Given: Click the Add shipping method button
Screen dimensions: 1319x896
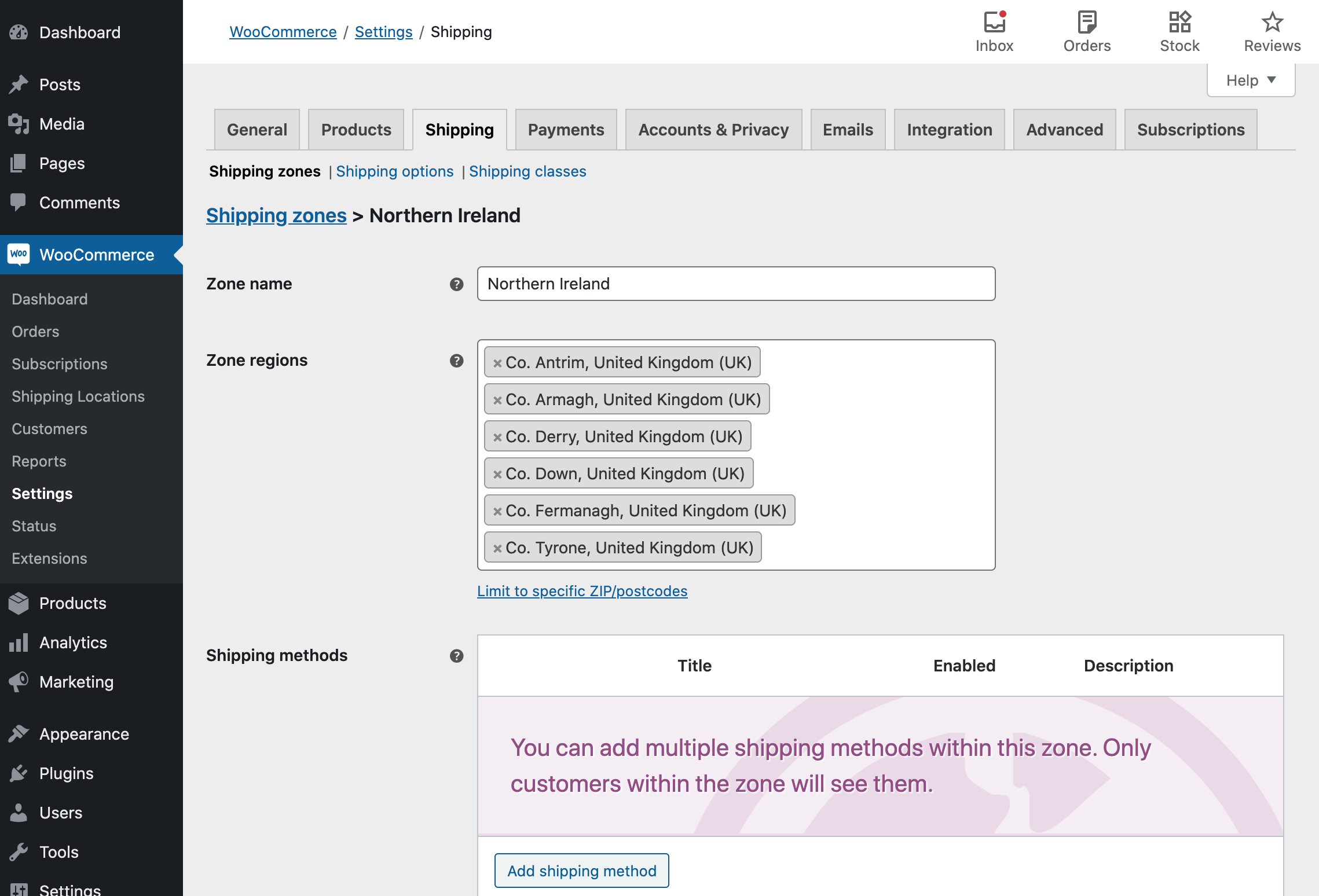Looking at the screenshot, I should (x=582, y=871).
